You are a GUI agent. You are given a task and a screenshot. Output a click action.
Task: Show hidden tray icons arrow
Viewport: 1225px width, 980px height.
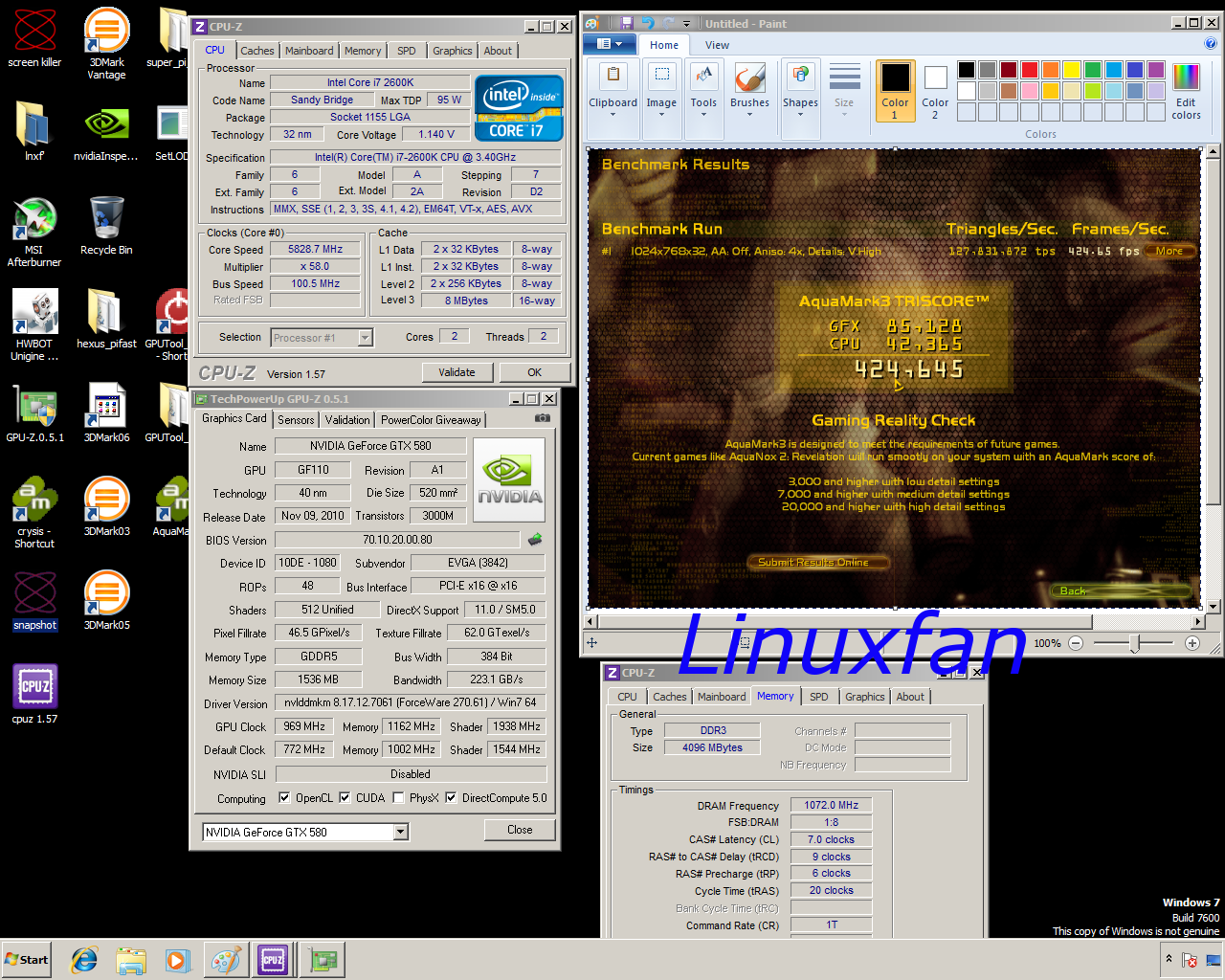pyautogui.click(x=1169, y=959)
